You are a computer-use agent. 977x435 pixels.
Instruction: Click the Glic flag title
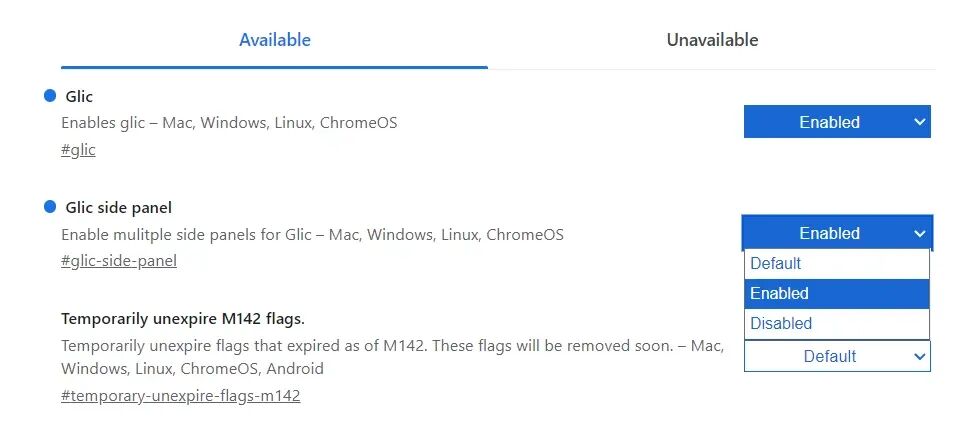[x=78, y=97]
